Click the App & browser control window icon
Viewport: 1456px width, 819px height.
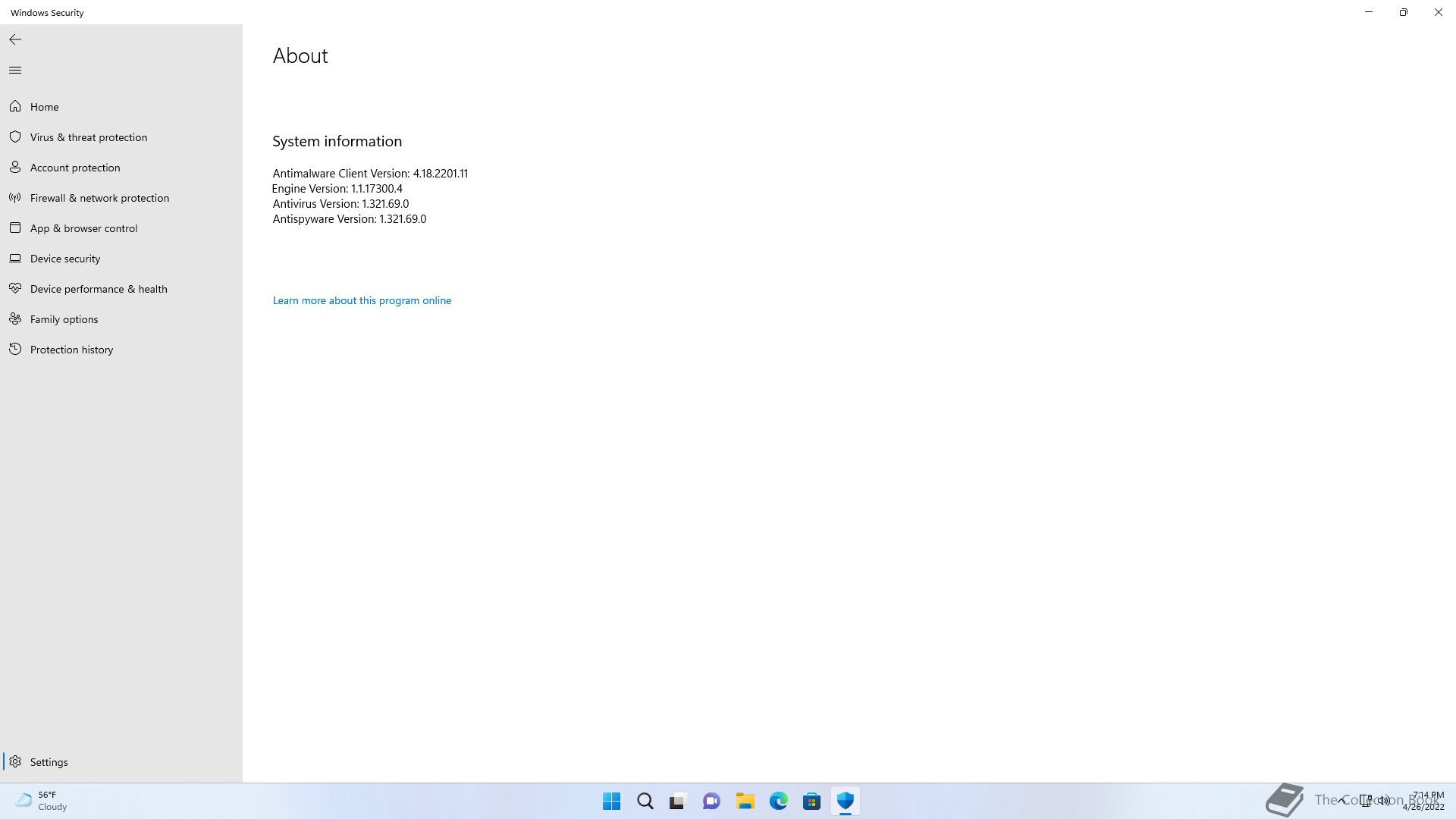pyautogui.click(x=15, y=228)
